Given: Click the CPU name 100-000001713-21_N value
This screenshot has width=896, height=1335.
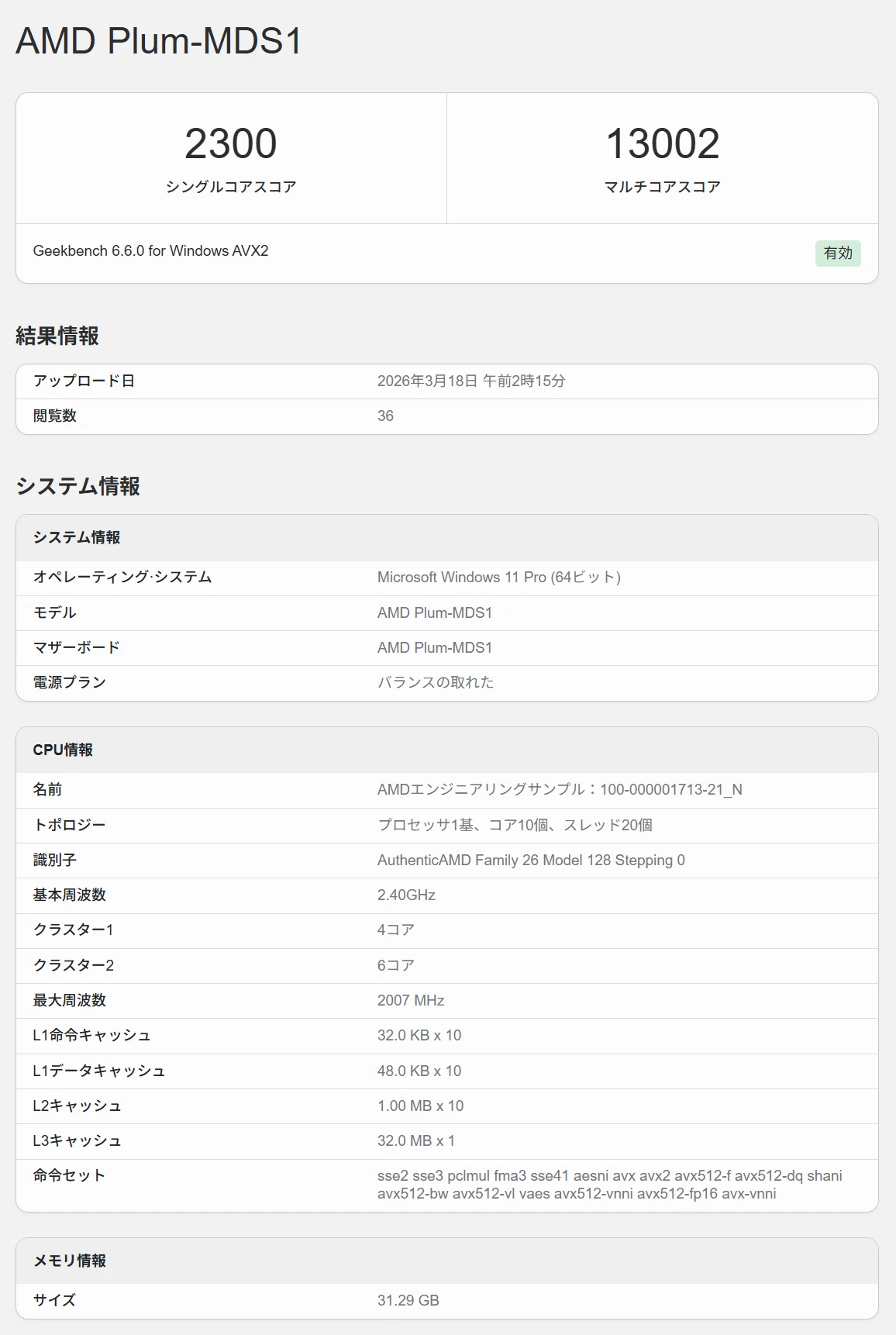Looking at the screenshot, I should (x=560, y=789).
